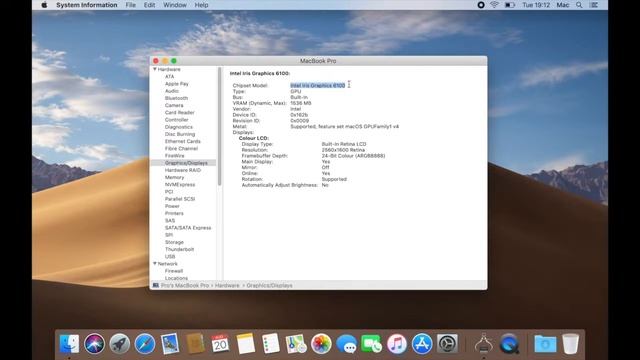
Task: Launch Siri from the Dock
Action: [x=94, y=344]
